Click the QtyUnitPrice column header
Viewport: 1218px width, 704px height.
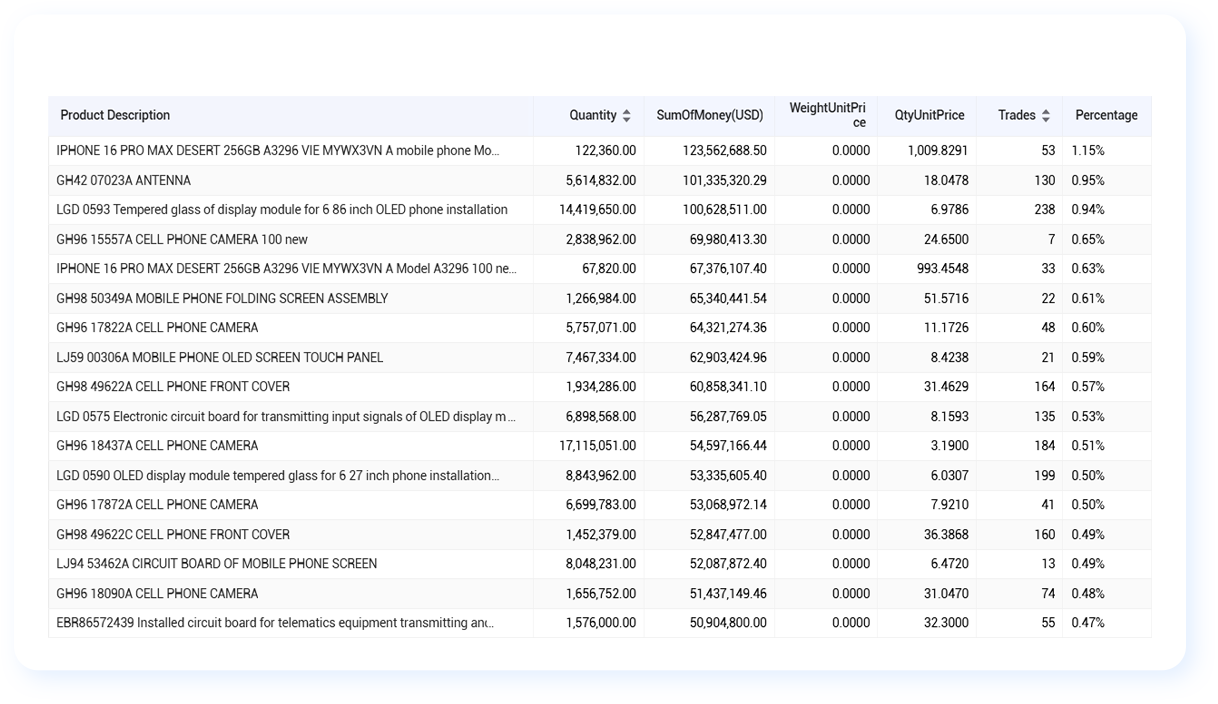tap(929, 116)
